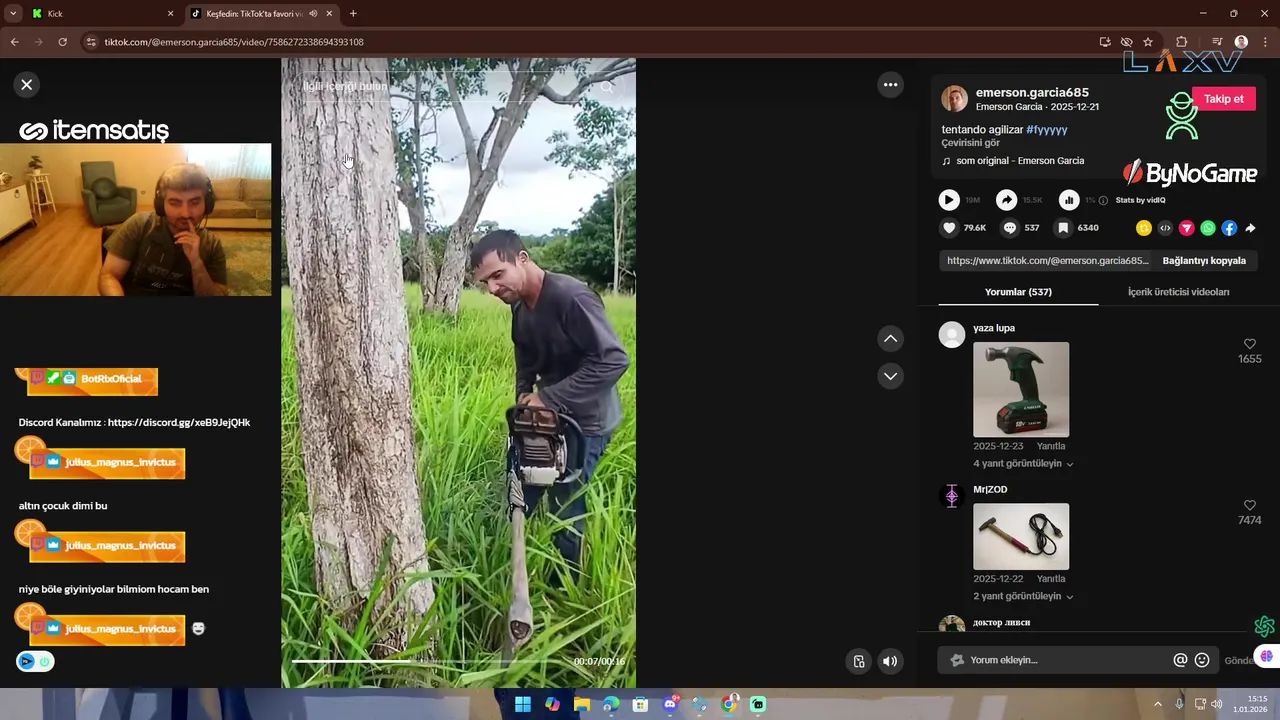Viewport: 1280px width, 720px height.
Task: Click the video progress bar
Action: click(x=430, y=661)
